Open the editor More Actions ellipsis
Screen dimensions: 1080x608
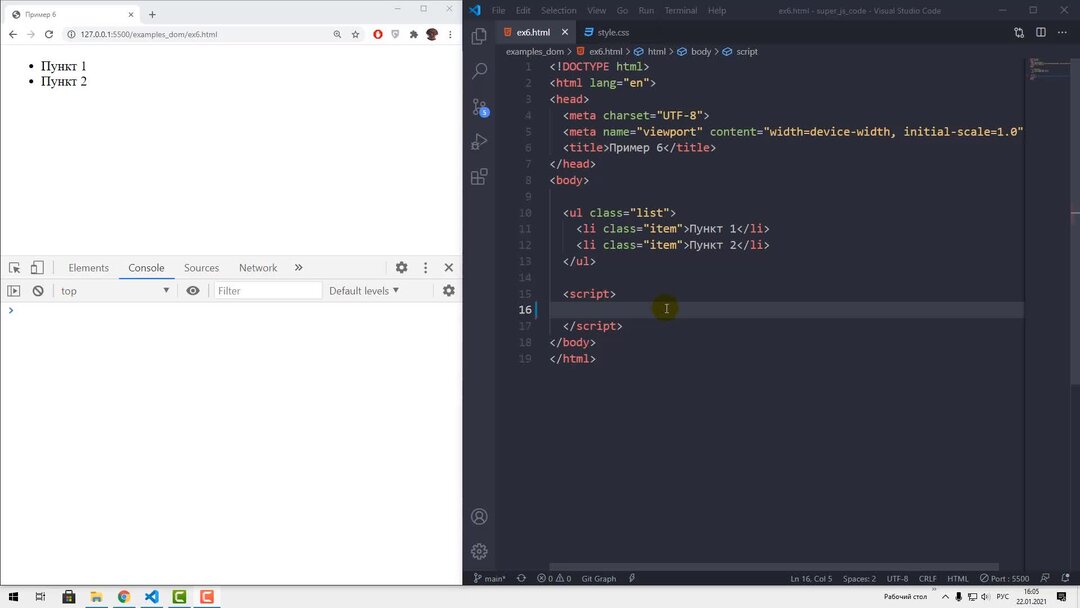pyautogui.click(x=1062, y=32)
